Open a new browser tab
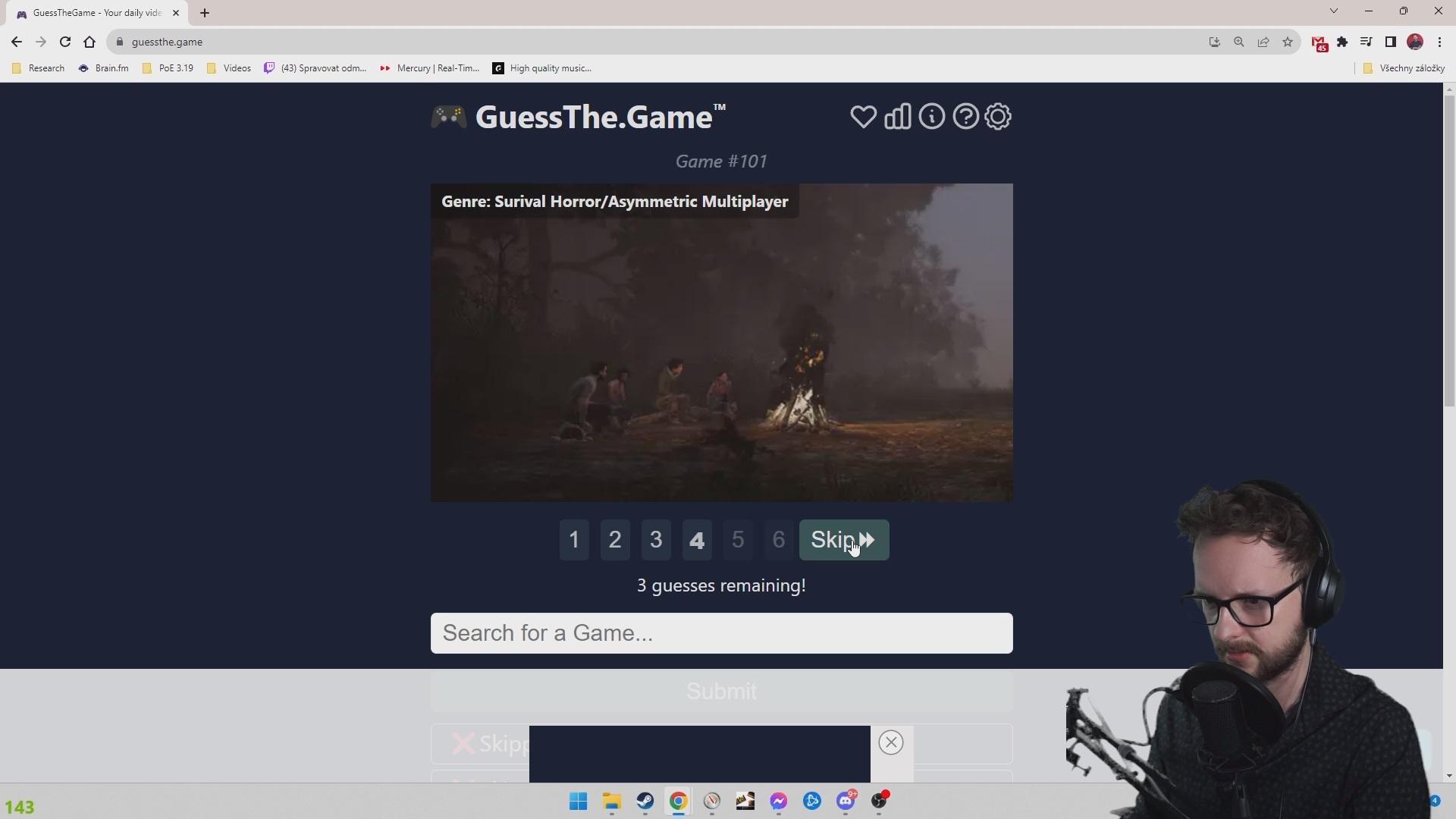The width and height of the screenshot is (1456, 819). point(205,13)
